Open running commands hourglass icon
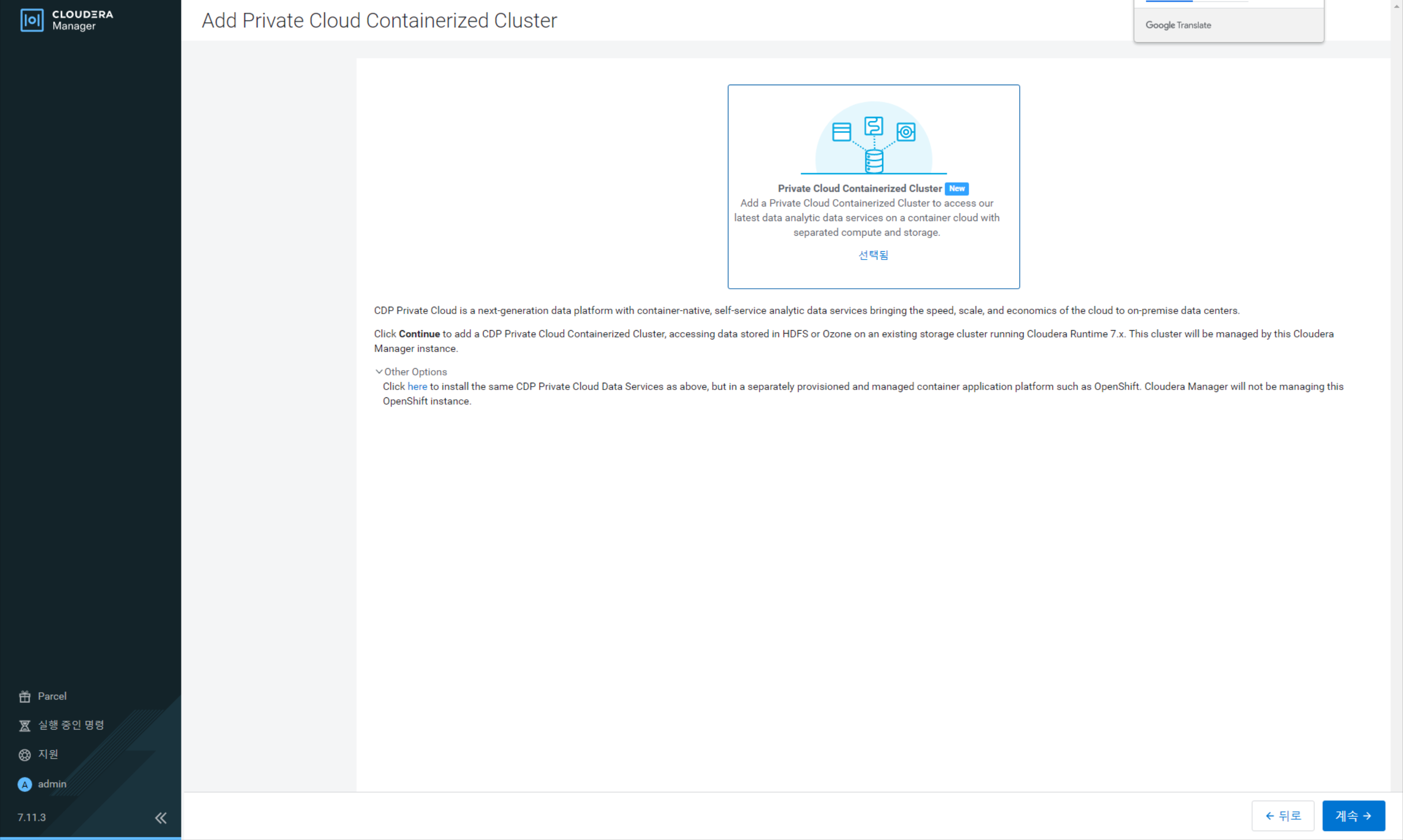 (x=25, y=726)
